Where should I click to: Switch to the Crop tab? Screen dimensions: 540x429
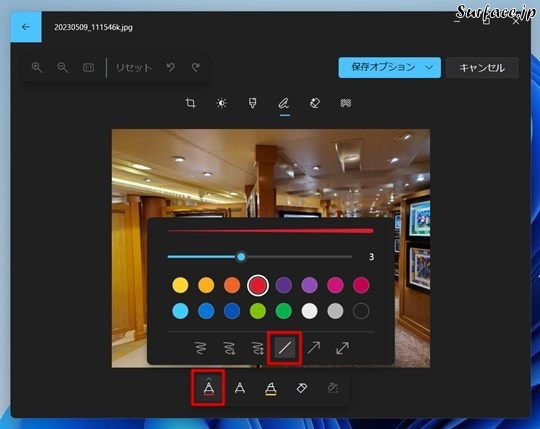(x=190, y=103)
